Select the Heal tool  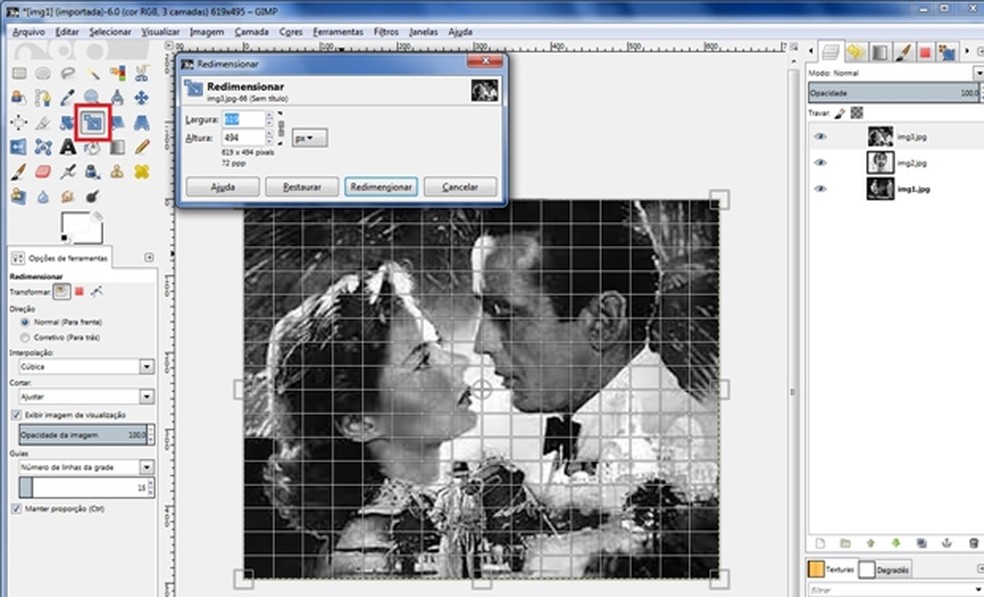pyautogui.click(x=142, y=171)
